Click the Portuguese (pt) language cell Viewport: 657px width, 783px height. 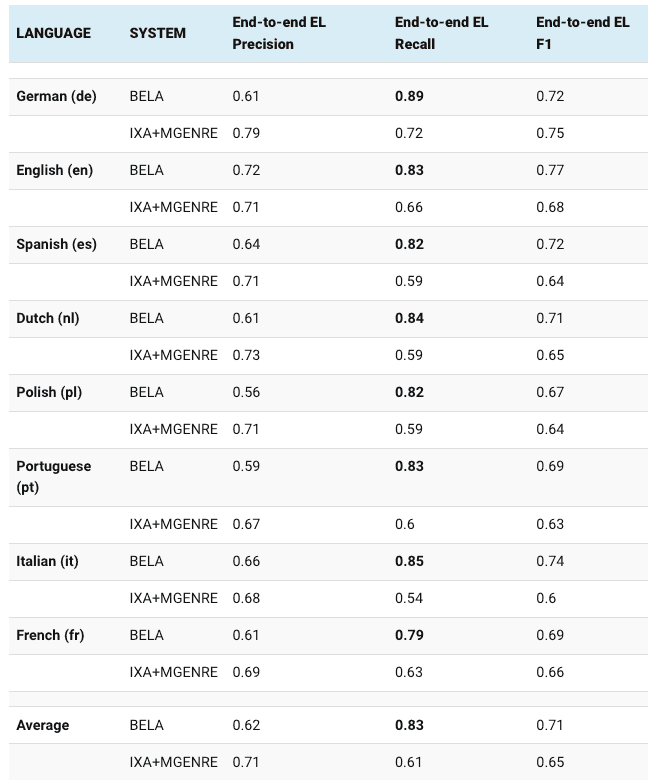[53, 476]
